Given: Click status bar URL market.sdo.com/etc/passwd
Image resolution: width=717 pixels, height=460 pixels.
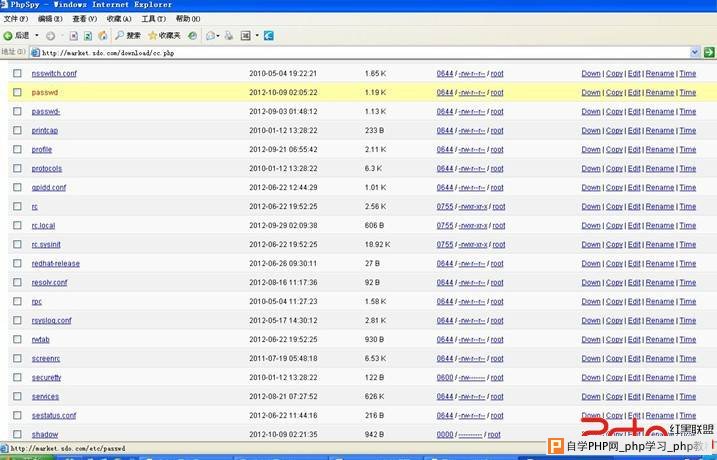Looking at the screenshot, I should coord(68,449).
